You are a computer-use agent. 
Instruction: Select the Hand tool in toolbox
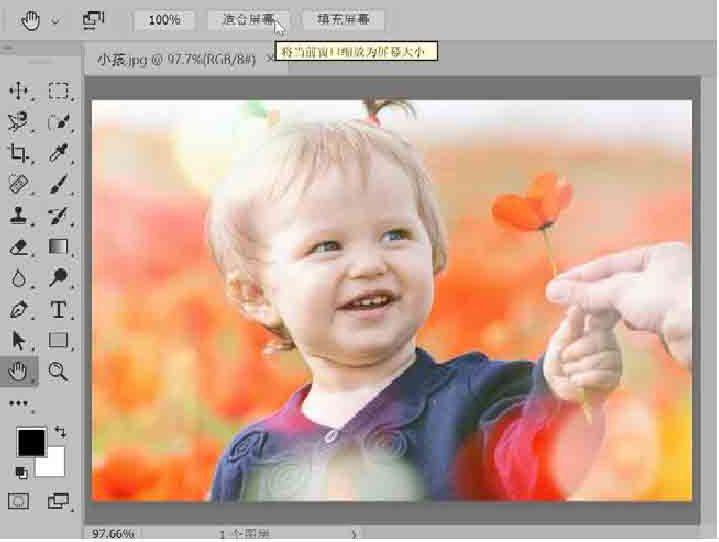coord(18,371)
